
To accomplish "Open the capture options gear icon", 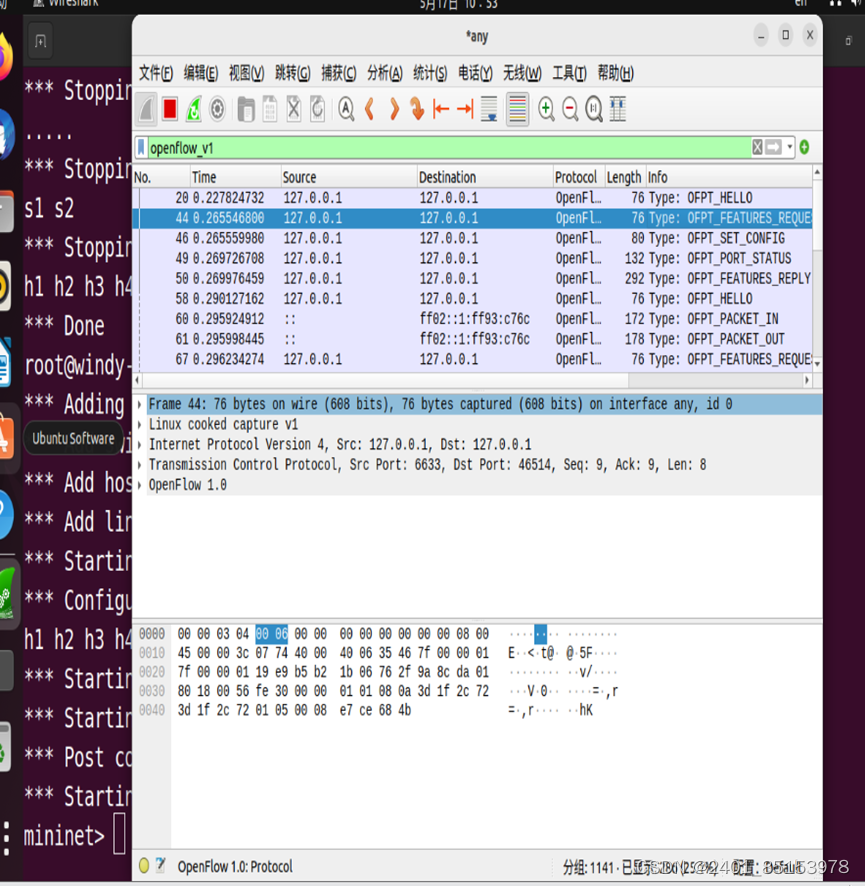I will 217,109.
